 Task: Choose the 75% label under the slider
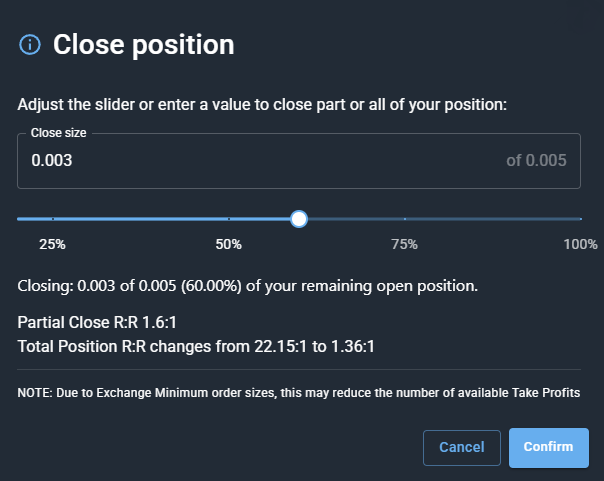(x=404, y=244)
